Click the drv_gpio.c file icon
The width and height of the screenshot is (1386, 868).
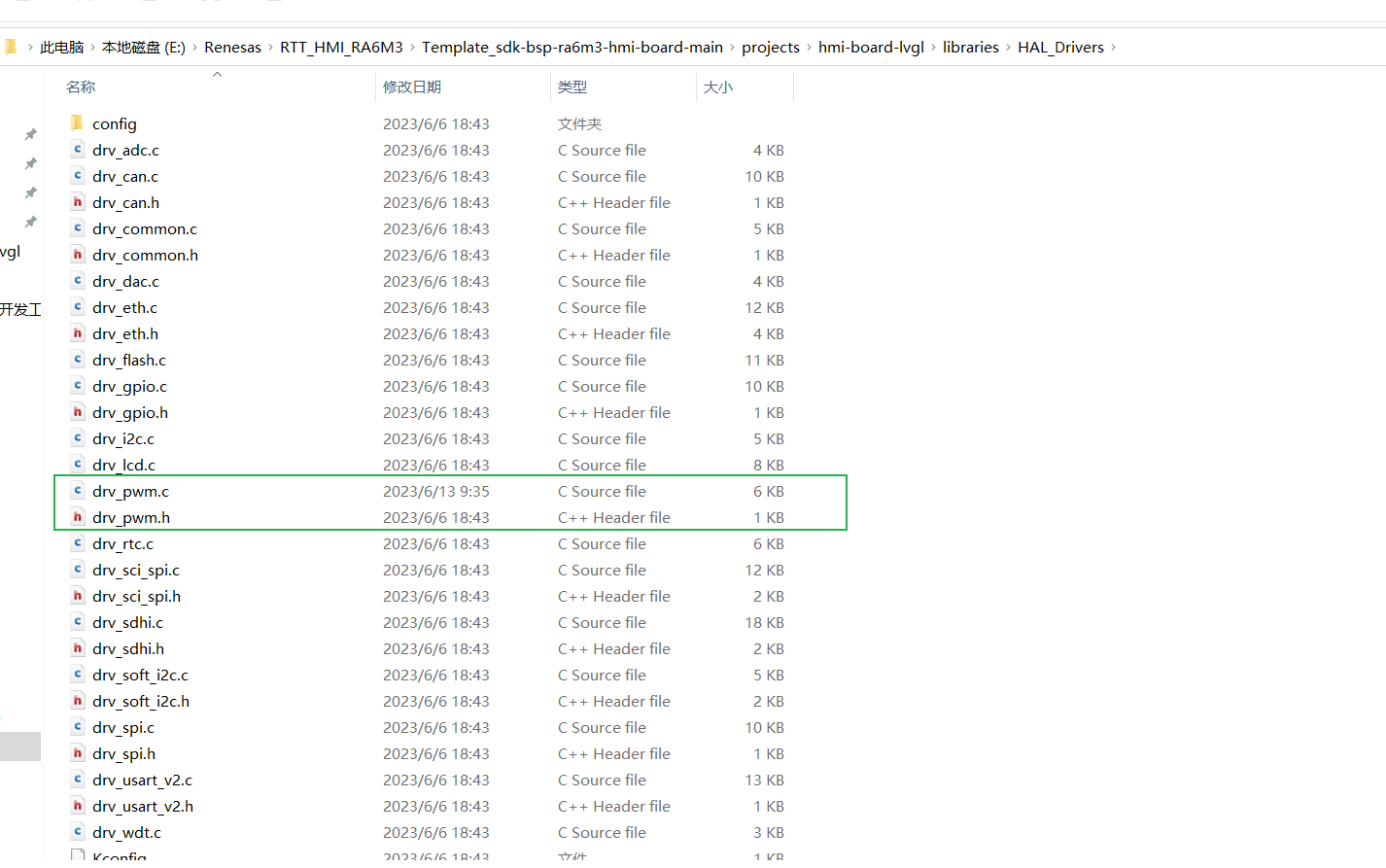78,385
